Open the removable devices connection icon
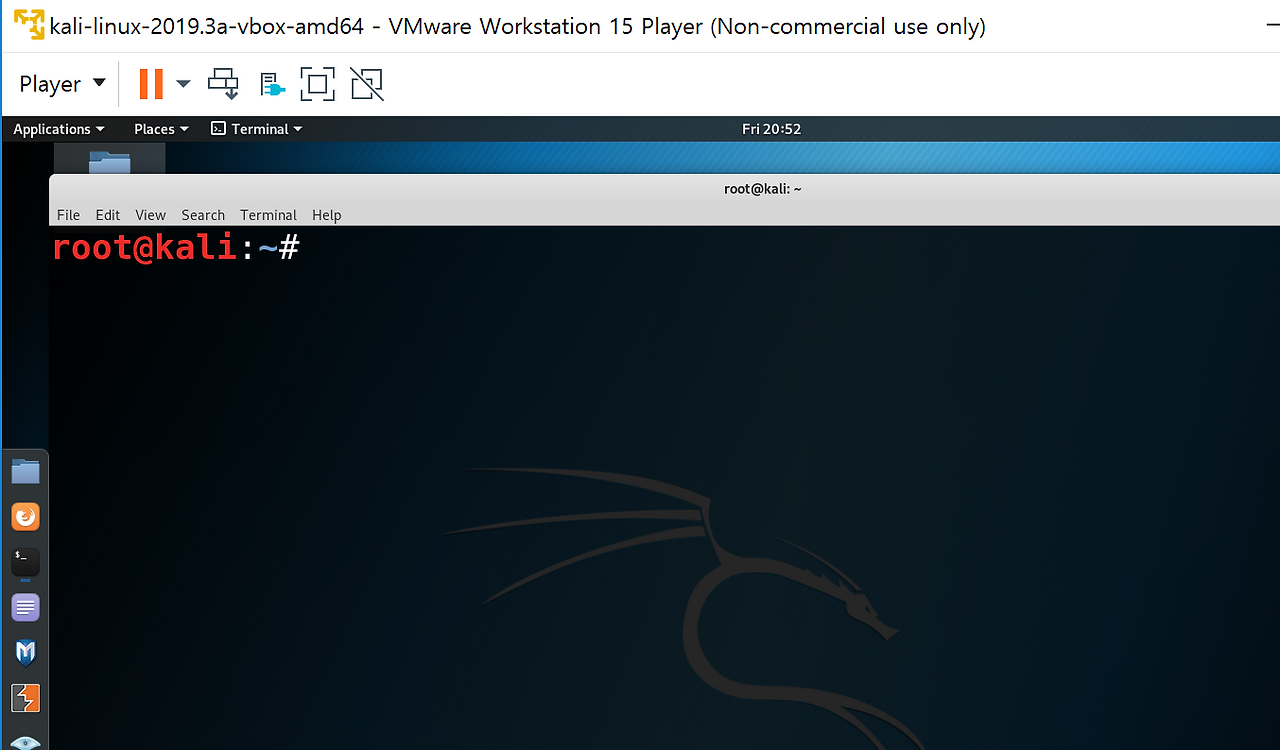 pos(271,85)
